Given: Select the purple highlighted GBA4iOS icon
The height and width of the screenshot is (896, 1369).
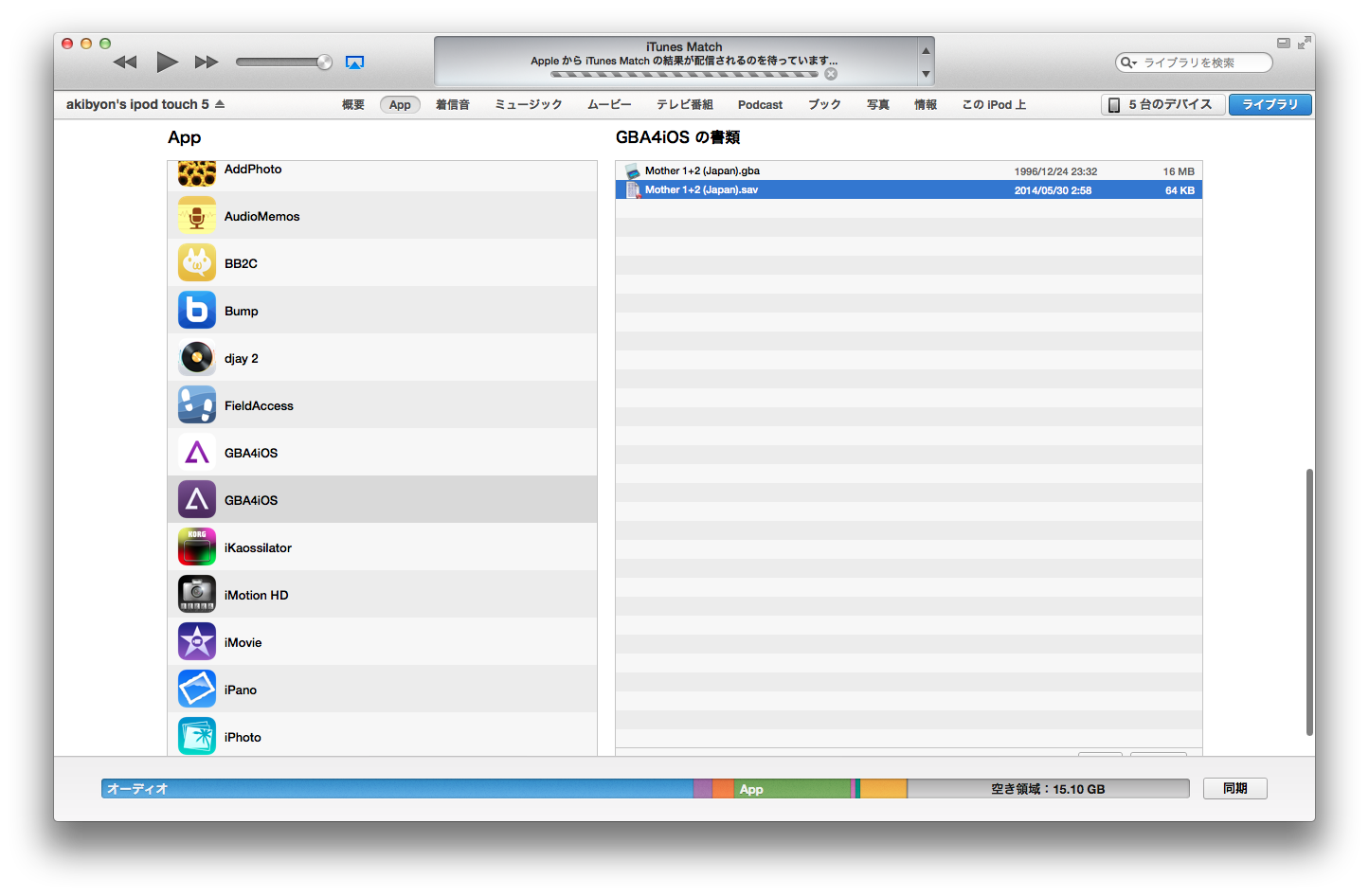Looking at the screenshot, I should [x=197, y=500].
